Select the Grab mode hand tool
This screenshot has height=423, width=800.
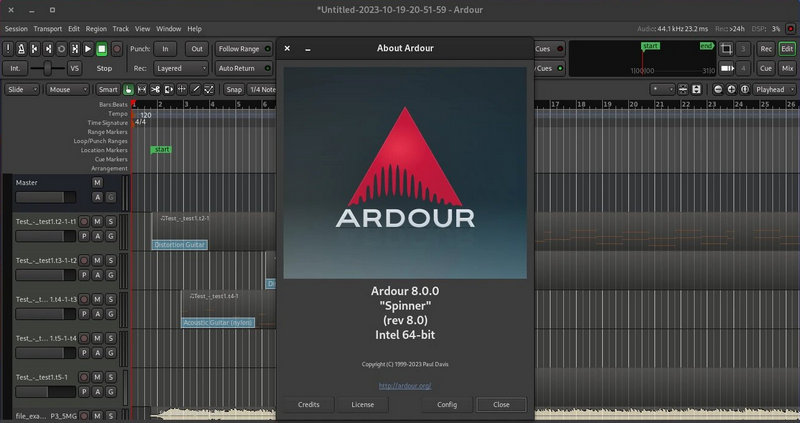pos(129,89)
